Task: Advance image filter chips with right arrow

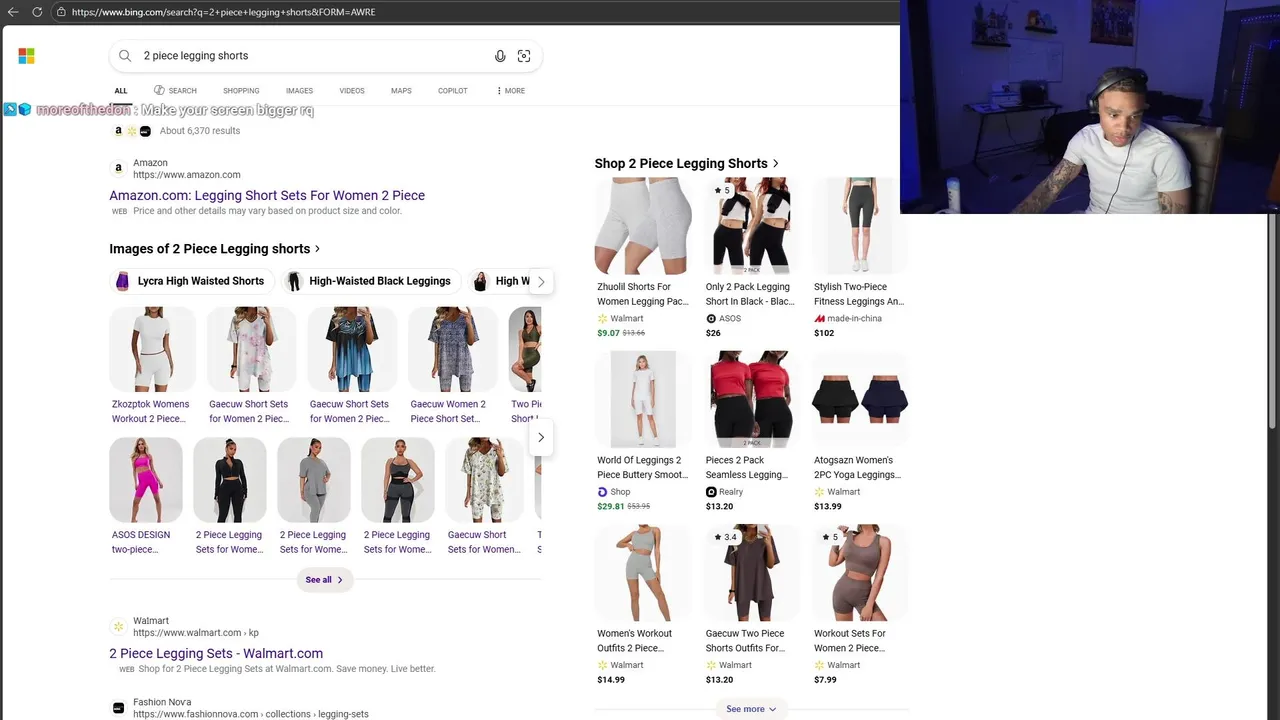Action: (x=541, y=282)
